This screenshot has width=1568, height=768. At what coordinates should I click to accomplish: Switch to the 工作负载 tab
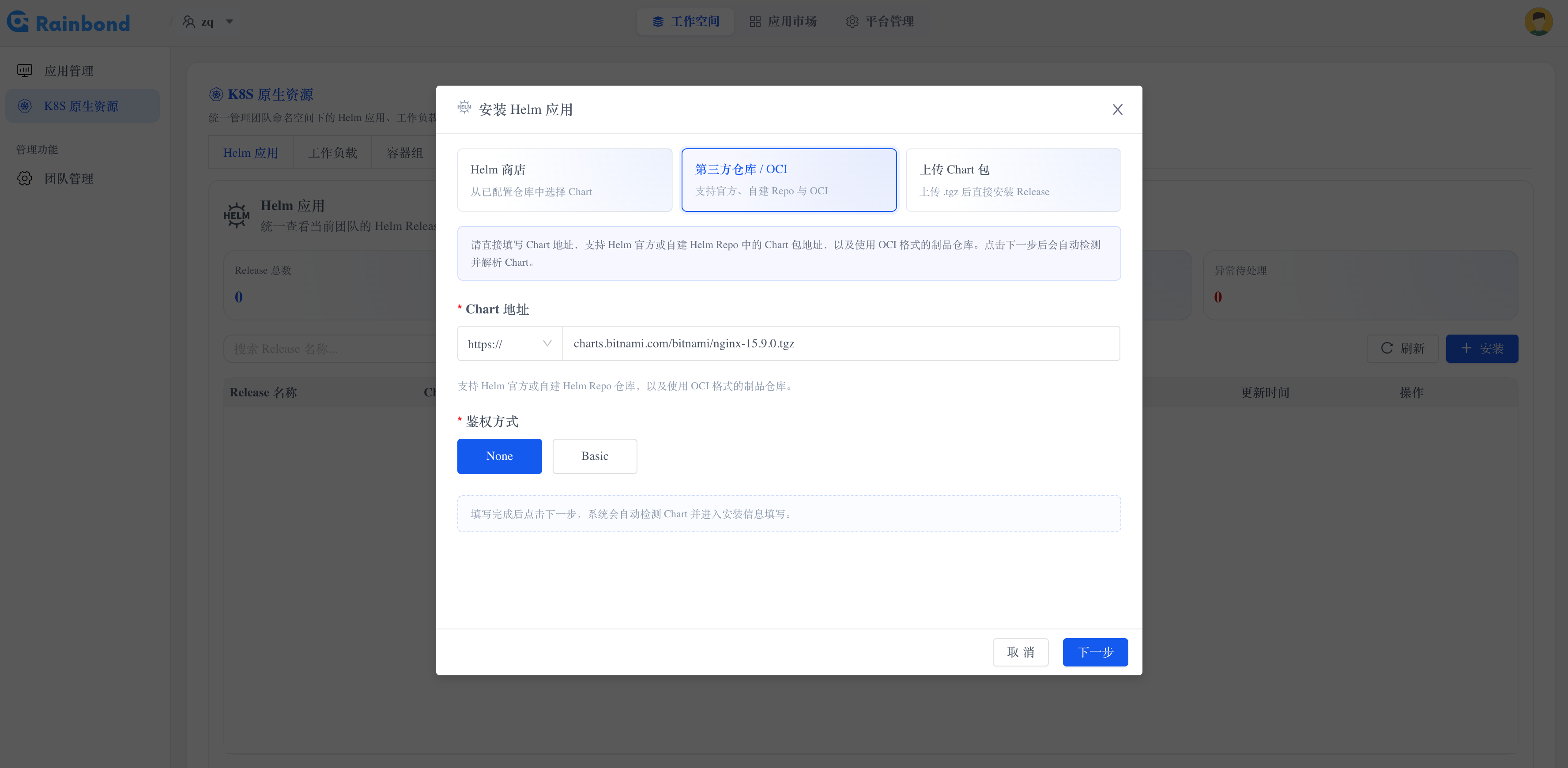coord(332,153)
